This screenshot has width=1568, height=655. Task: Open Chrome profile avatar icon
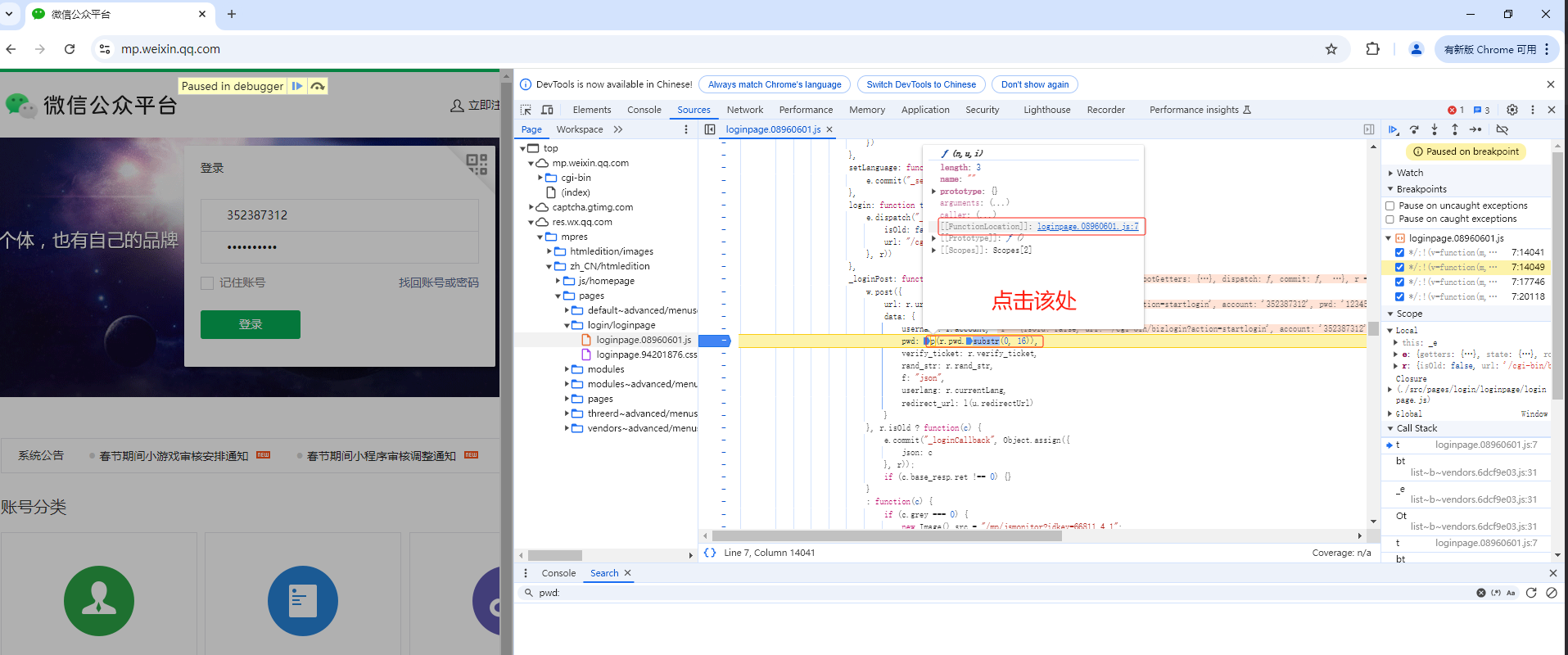pos(1417,49)
